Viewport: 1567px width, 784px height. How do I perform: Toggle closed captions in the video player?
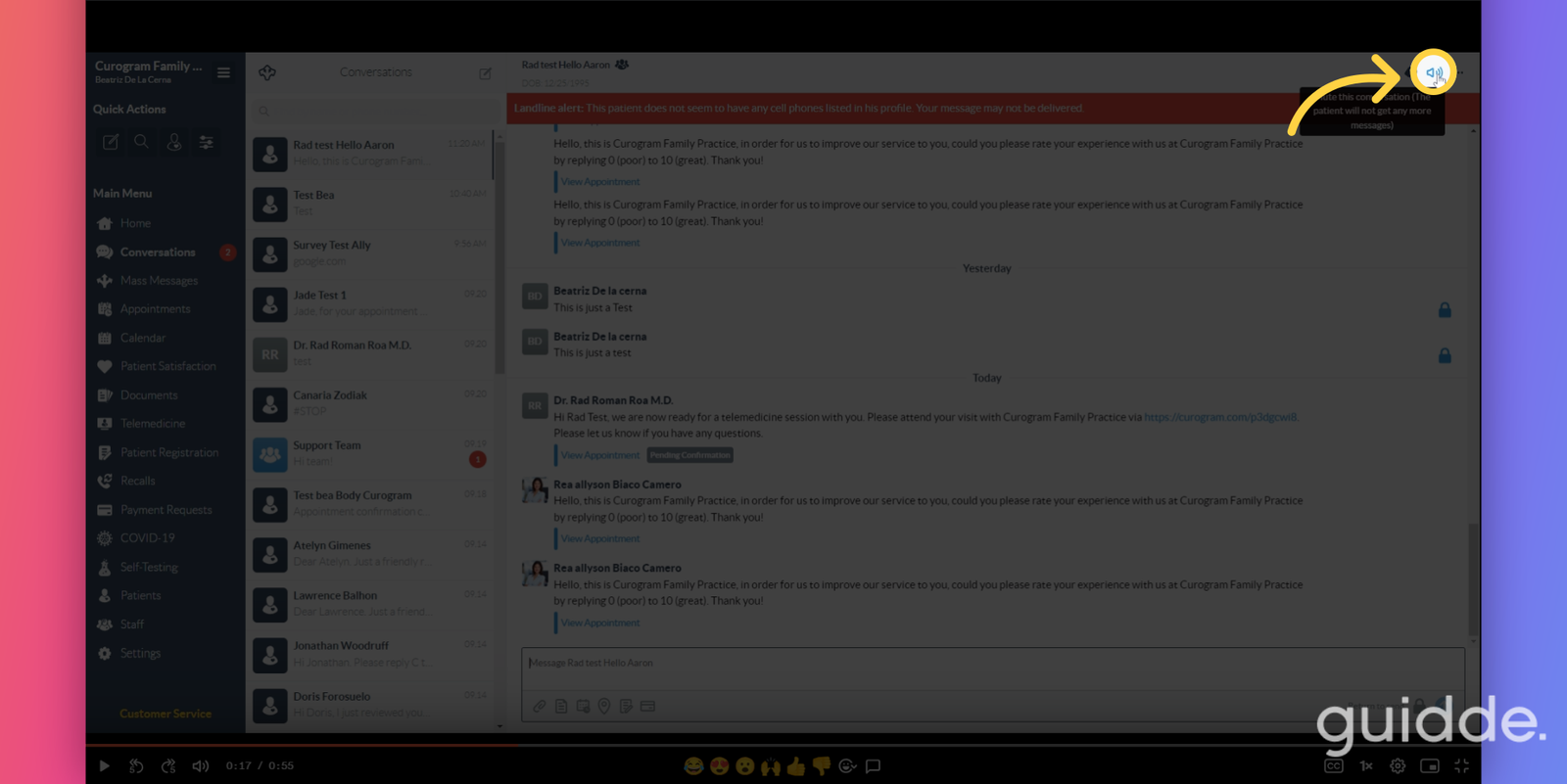click(x=1334, y=766)
